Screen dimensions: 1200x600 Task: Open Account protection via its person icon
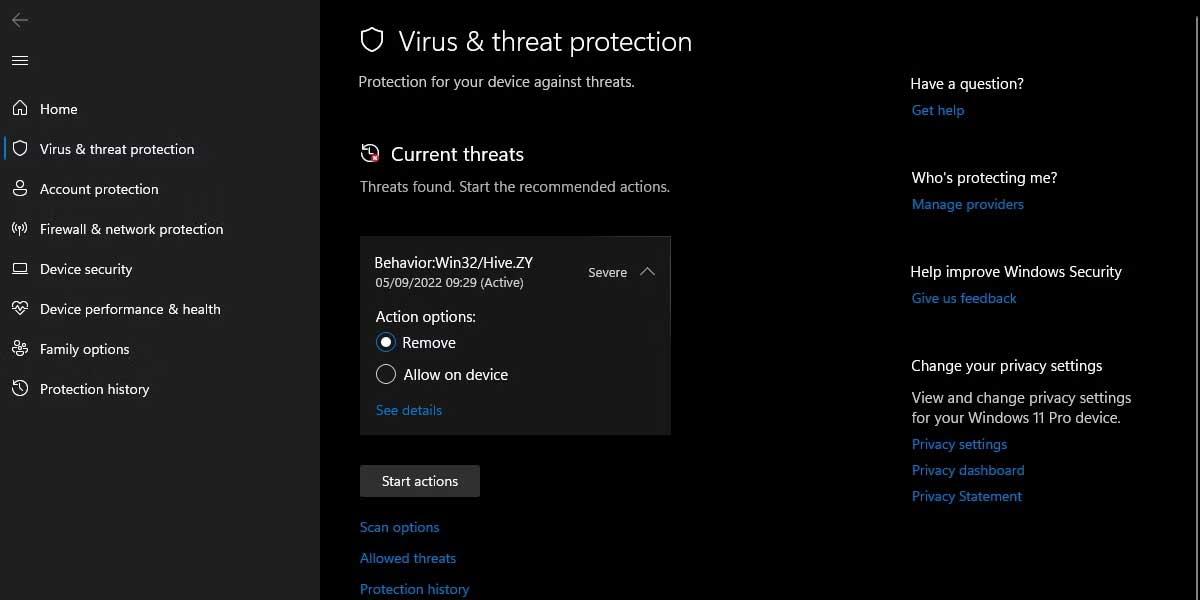point(21,188)
